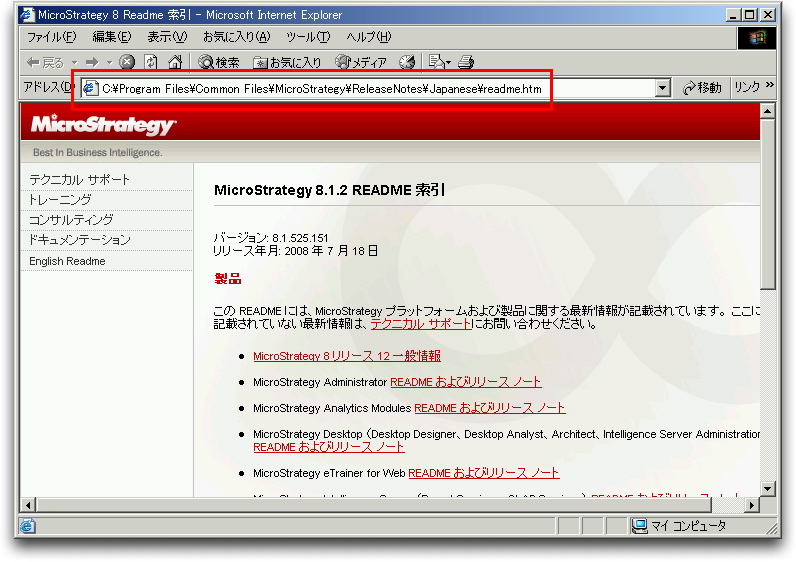Click the horizontal scrollbar left arrow
Screen dimensions: 796x562
click(x=27, y=505)
